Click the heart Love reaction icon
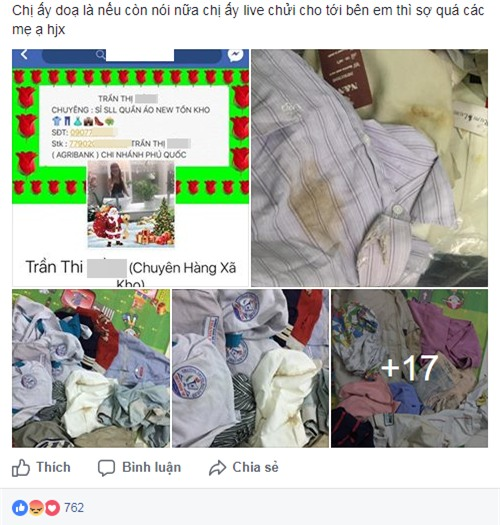This screenshot has width=500, height=525. pyautogui.click(x=52, y=508)
